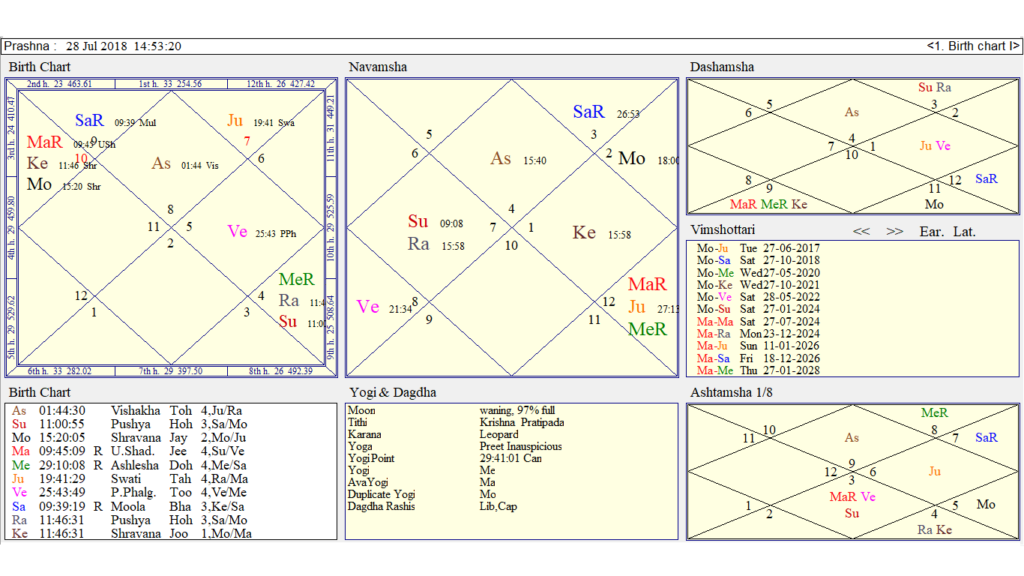This screenshot has height=576, width=1024.
Task: Select the Mo-Me dasha row dated 27-05-2020
Action: point(758,272)
